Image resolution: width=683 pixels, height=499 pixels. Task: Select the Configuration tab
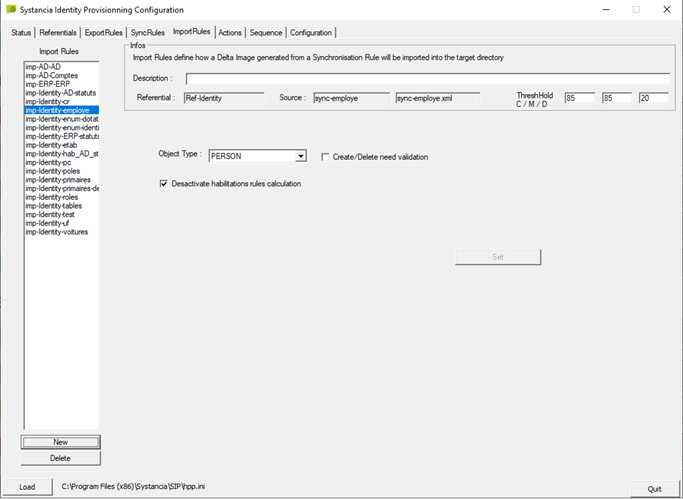(x=311, y=33)
